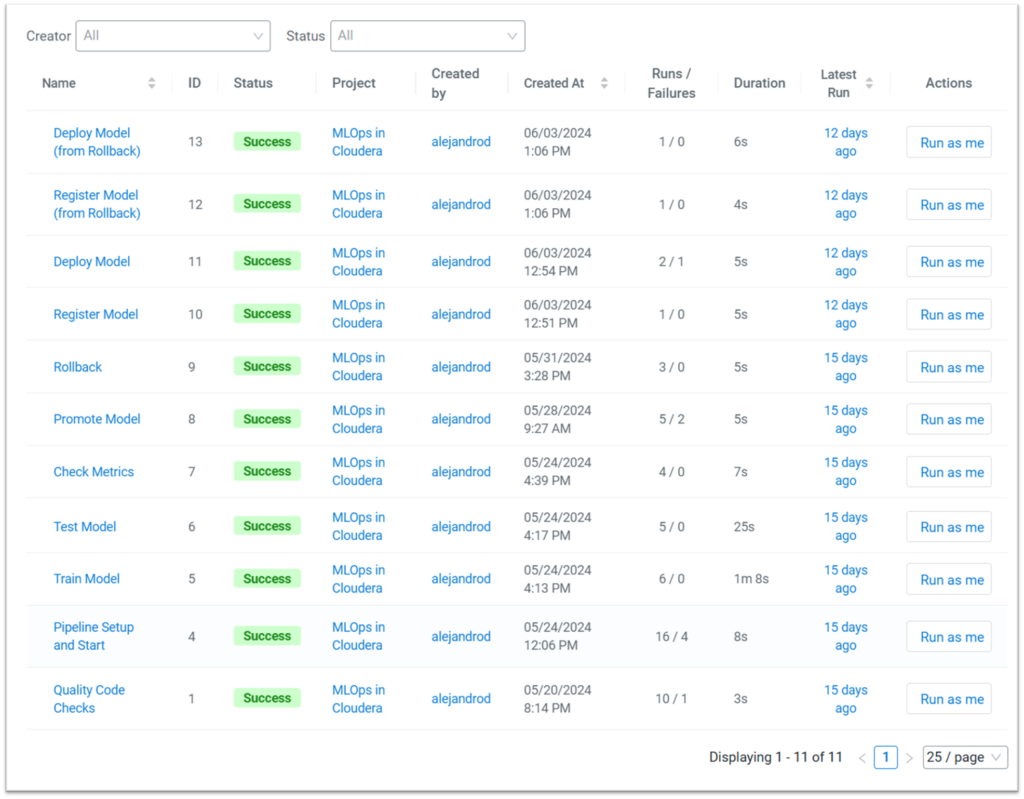
Task: Click created date 05/28/2024 9:27 AM
Action: (x=557, y=419)
